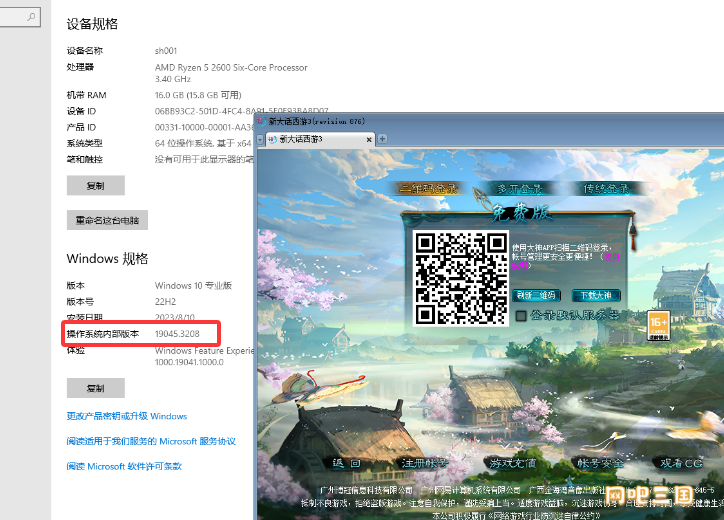This screenshot has height=520, width=724.
Task: Close the 新大话西游3 tab
Action: point(369,139)
